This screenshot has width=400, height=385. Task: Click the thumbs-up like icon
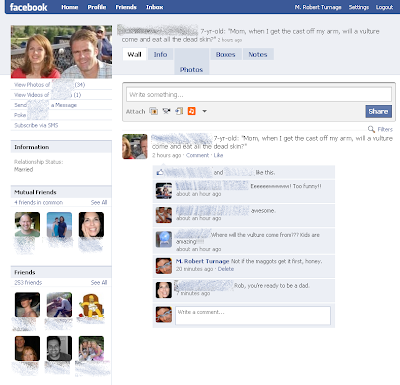point(160,172)
